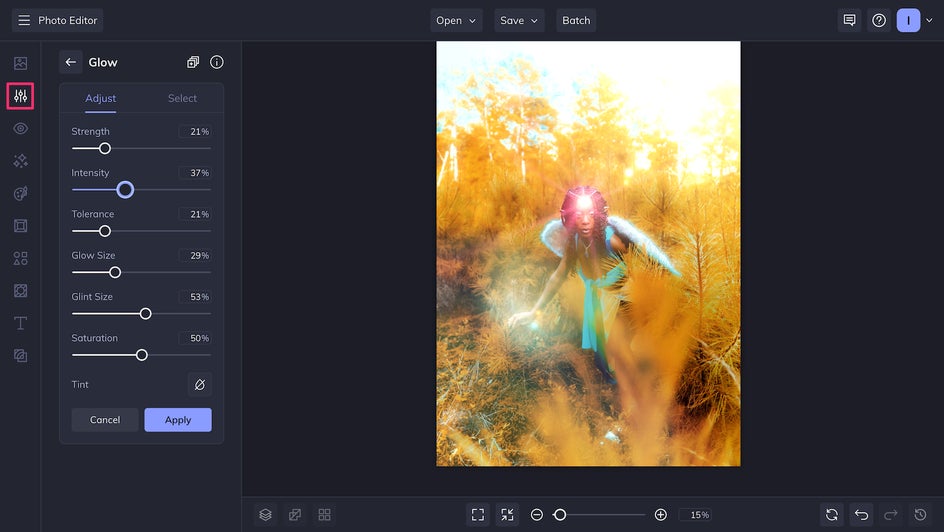Click the Glow Size value field 29%
Viewport: 944px width, 532px height.
click(x=195, y=256)
